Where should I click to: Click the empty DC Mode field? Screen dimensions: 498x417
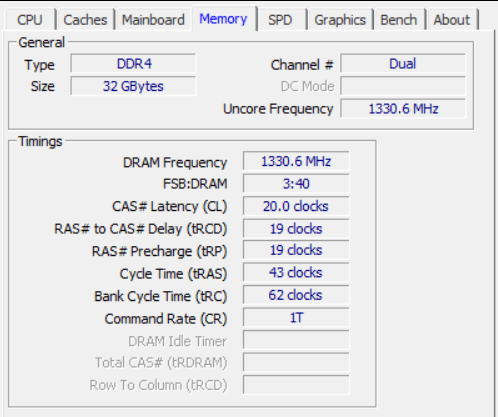(x=403, y=86)
